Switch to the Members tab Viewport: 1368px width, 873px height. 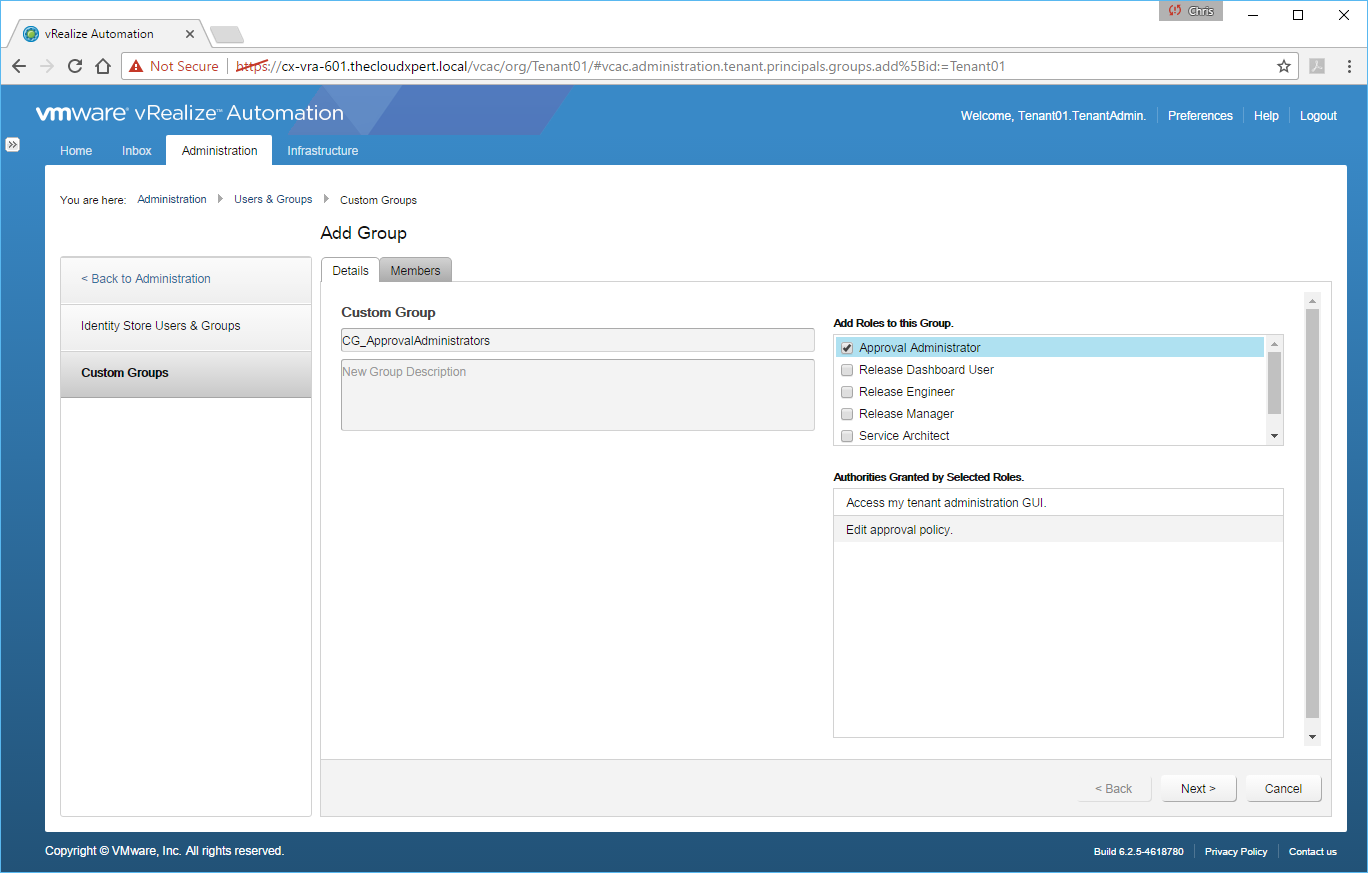(415, 271)
